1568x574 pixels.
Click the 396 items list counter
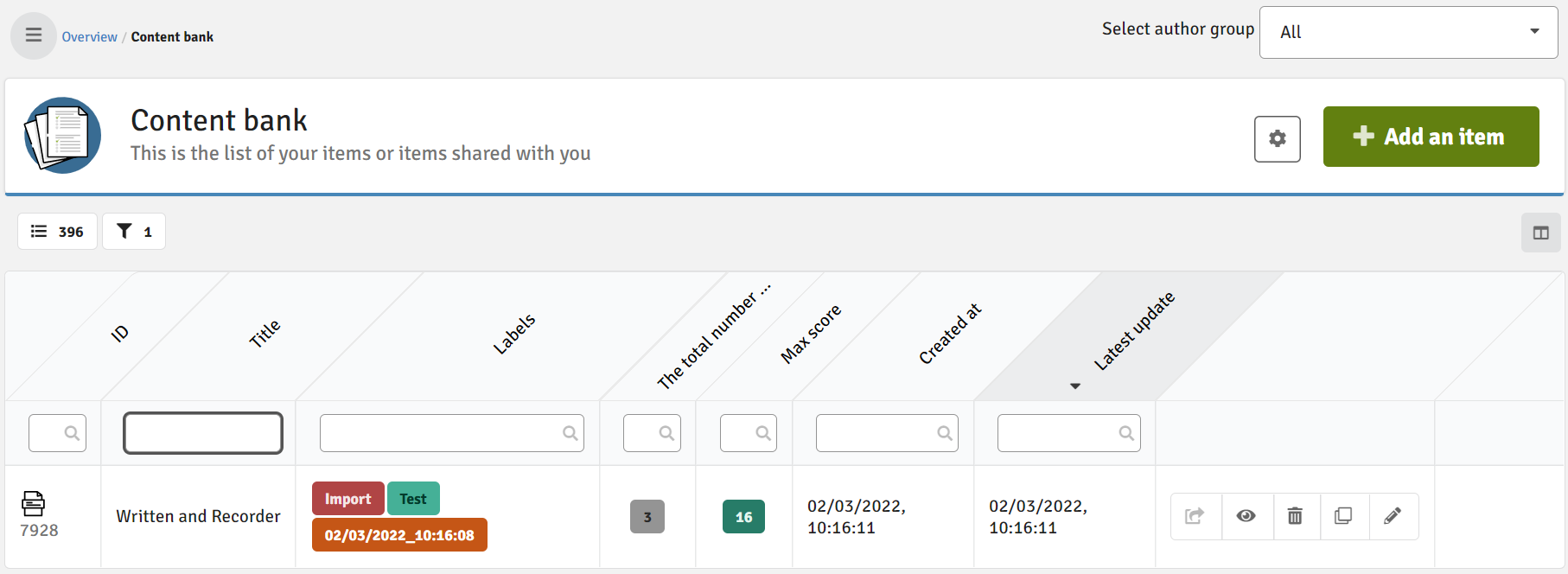(57, 231)
